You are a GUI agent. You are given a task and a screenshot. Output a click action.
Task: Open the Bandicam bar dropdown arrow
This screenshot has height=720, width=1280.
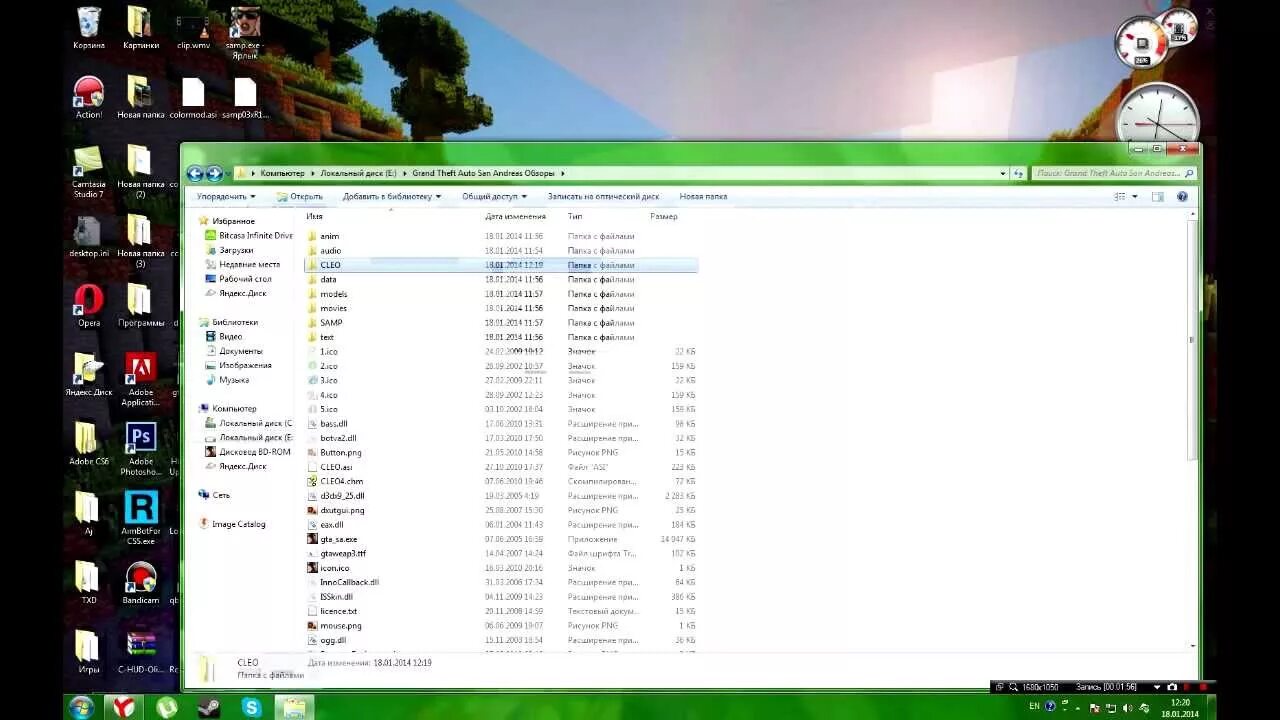click(1157, 687)
